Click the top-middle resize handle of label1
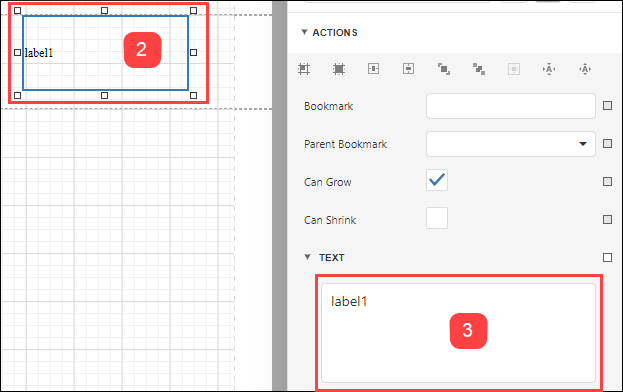 [x=104, y=10]
